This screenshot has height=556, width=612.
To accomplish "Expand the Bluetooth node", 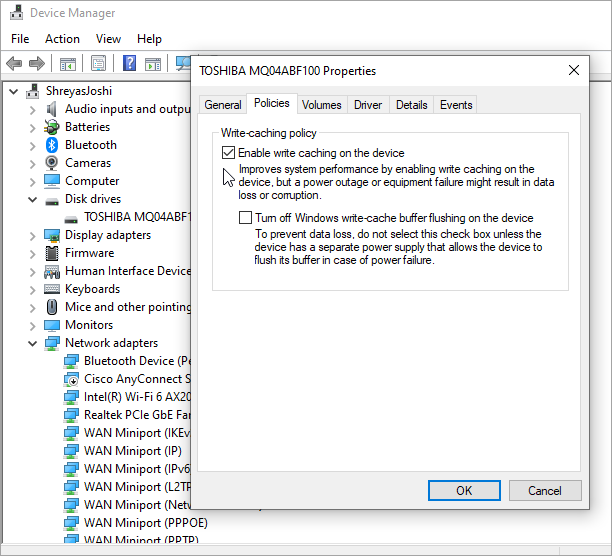I will point(33,146).
